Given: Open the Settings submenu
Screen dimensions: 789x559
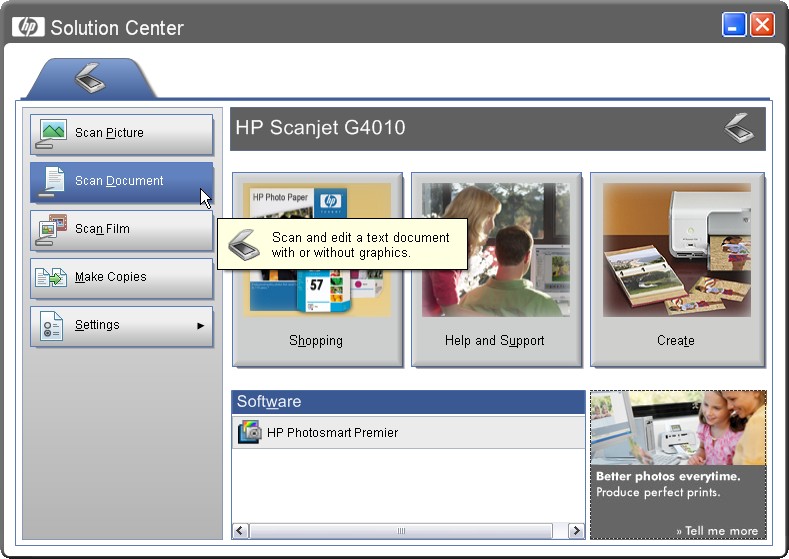Looking at the screenshot, I should tap(121, 326).
